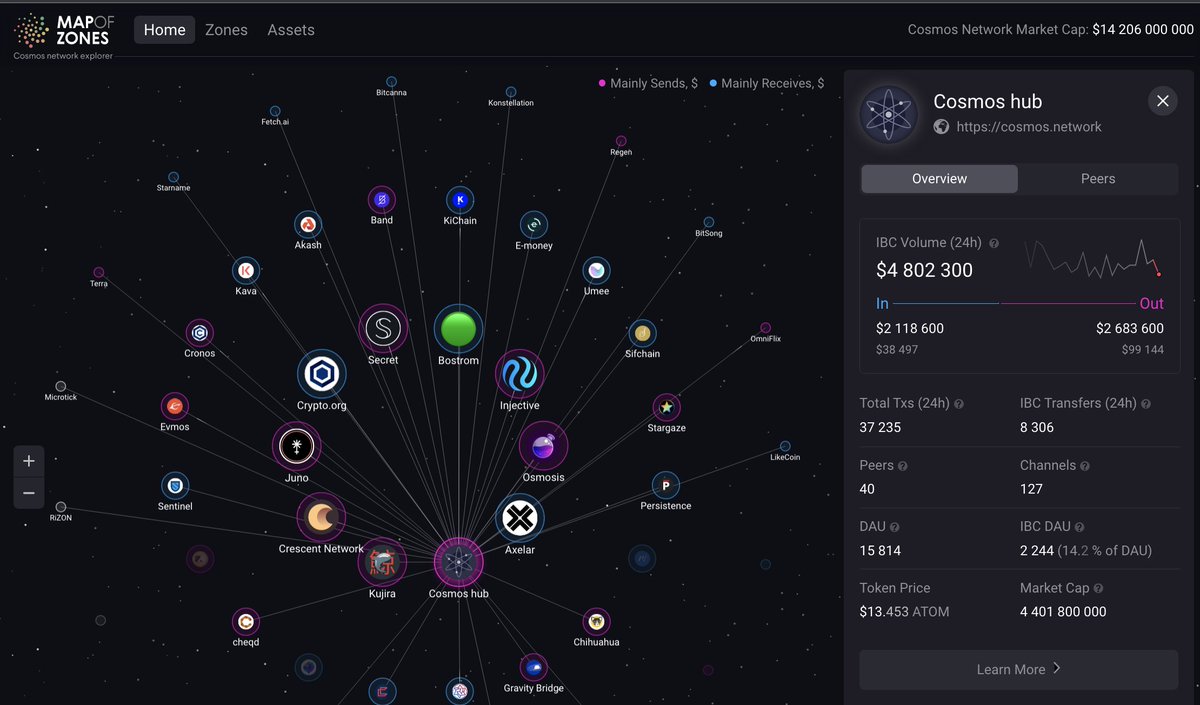
Task: Click the Peers stat info icon
Action: tap(903, 466)
